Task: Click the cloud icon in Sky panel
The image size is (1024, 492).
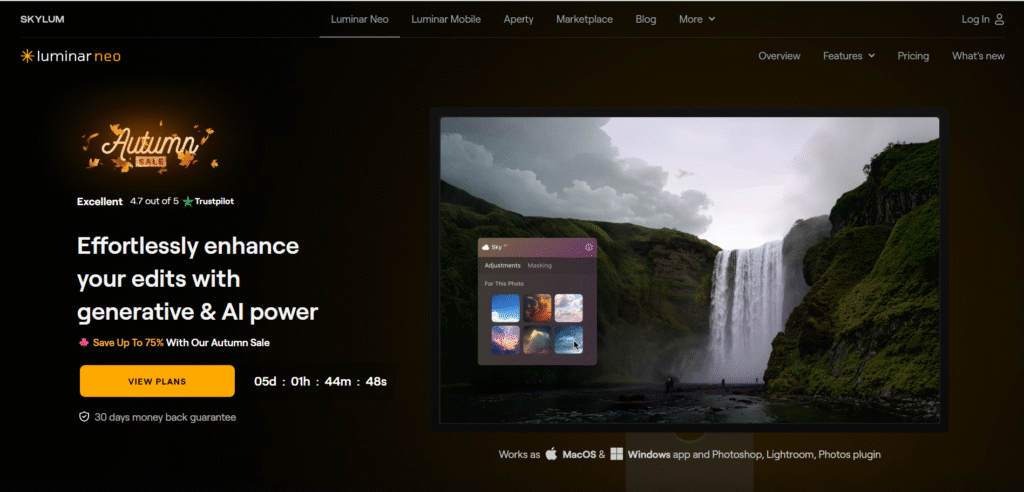Action: point(485,246)
